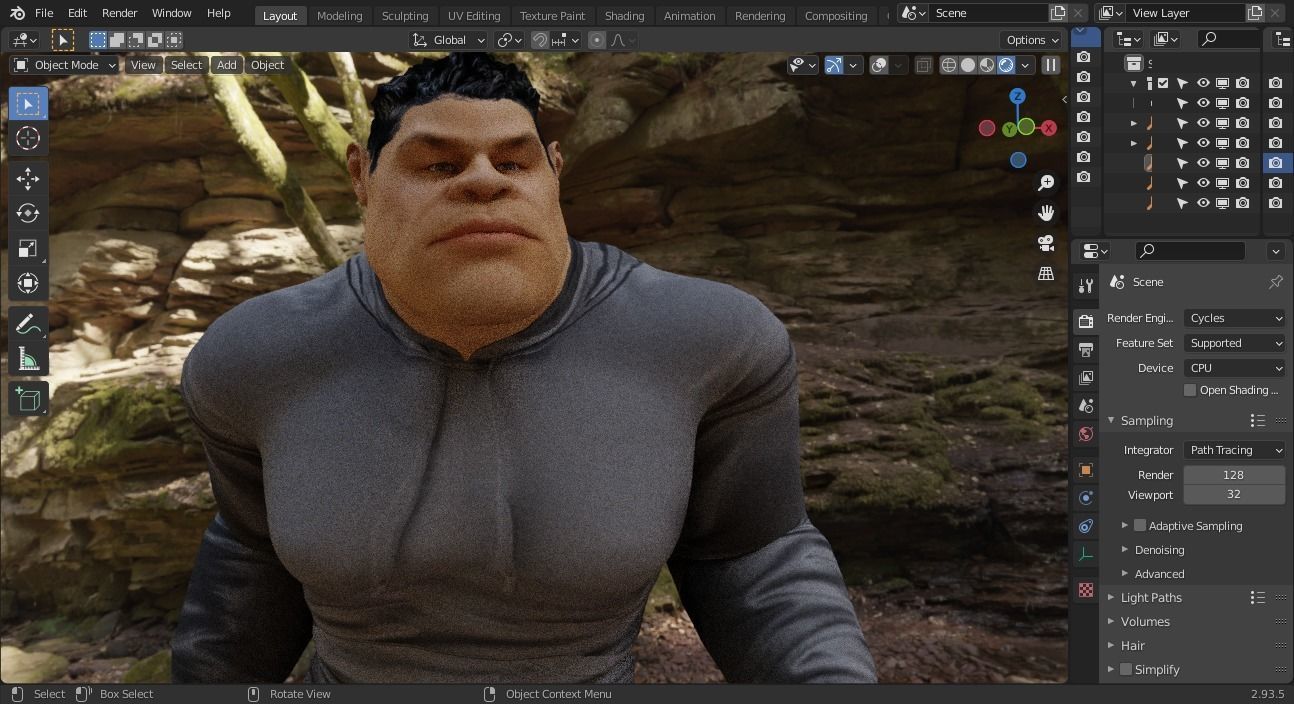The height and width of the screenshot is (704, 1294).
Task: Open the Object Data properties tab
Action: coord(1086,554)
